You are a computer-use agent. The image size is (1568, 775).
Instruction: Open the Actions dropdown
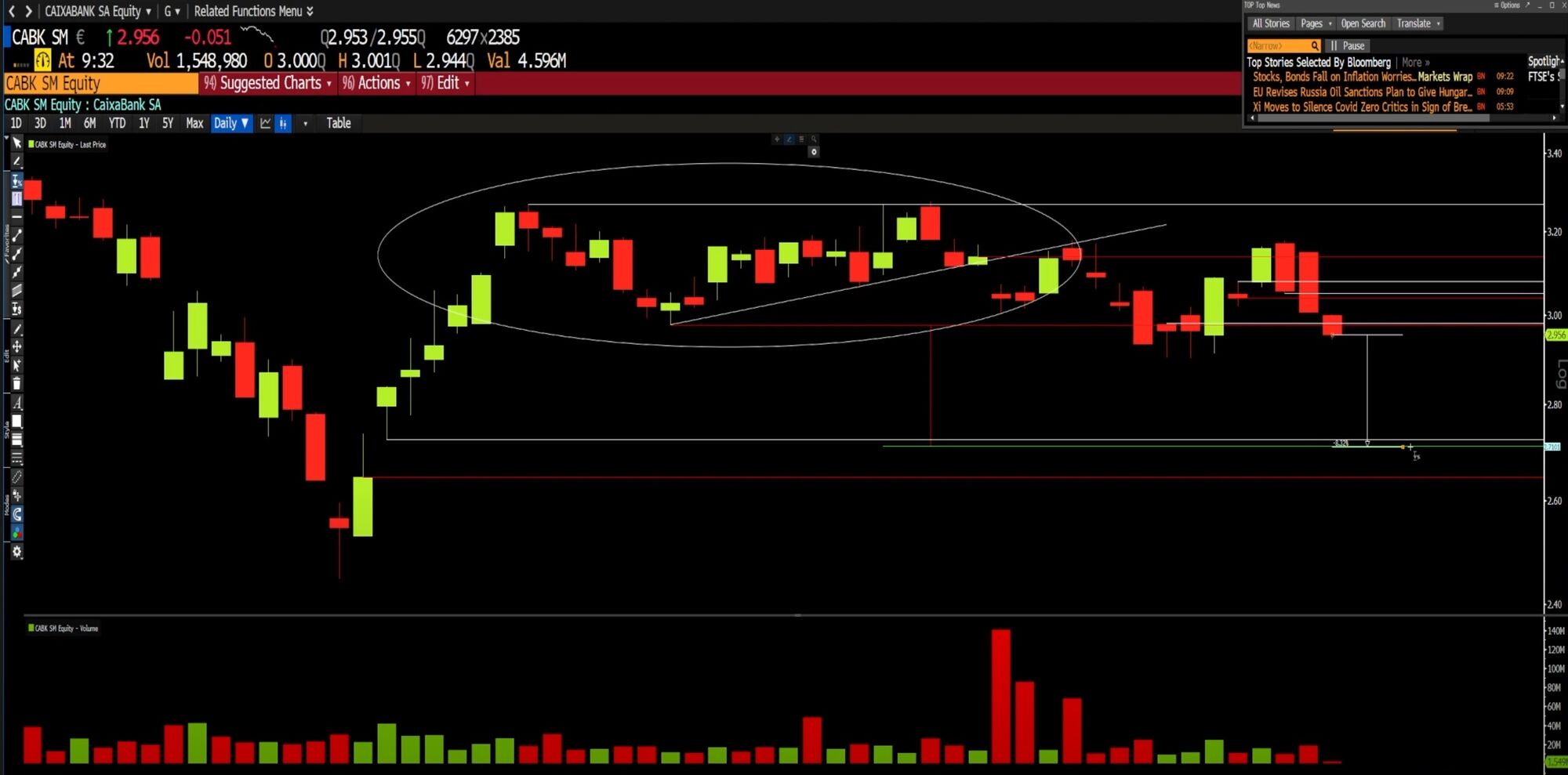click(376, 83)
